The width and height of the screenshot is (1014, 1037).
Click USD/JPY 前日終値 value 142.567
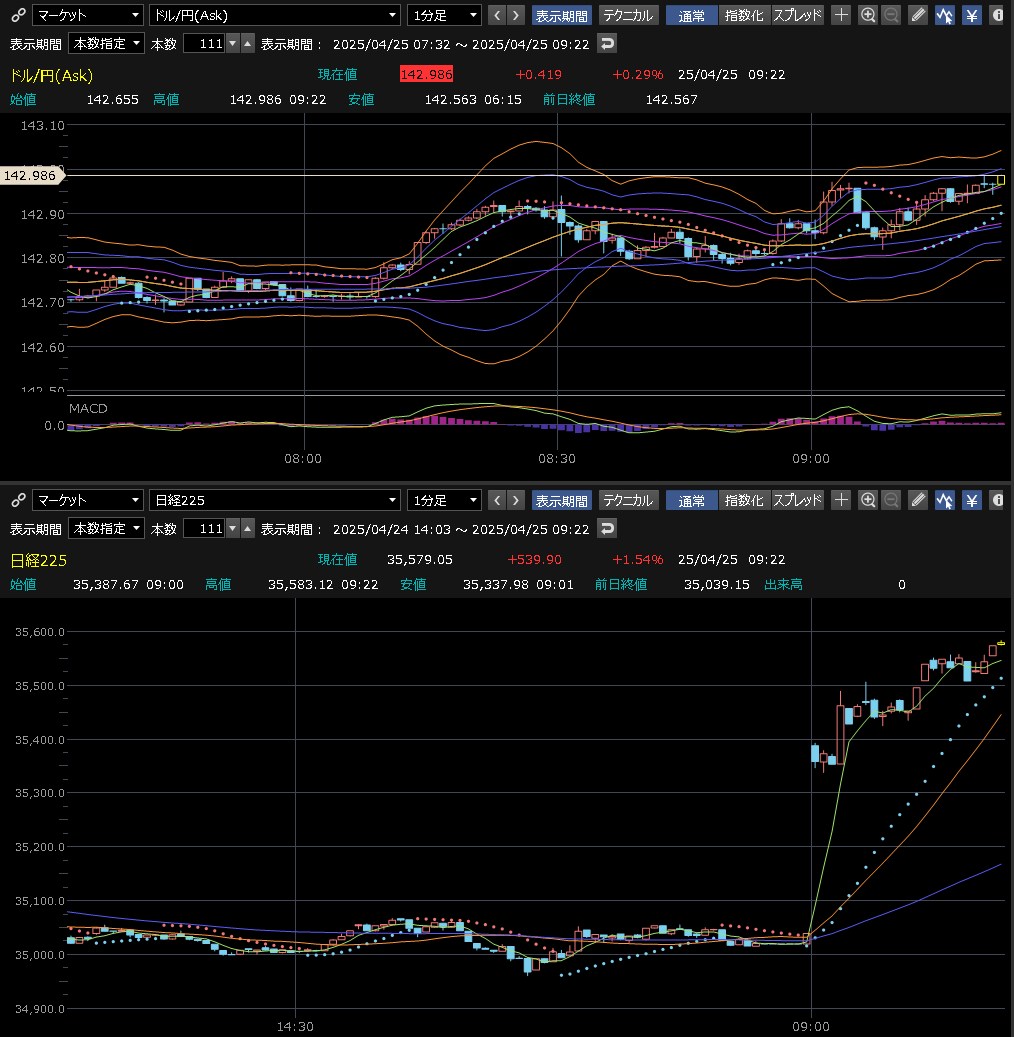[671, 99]
